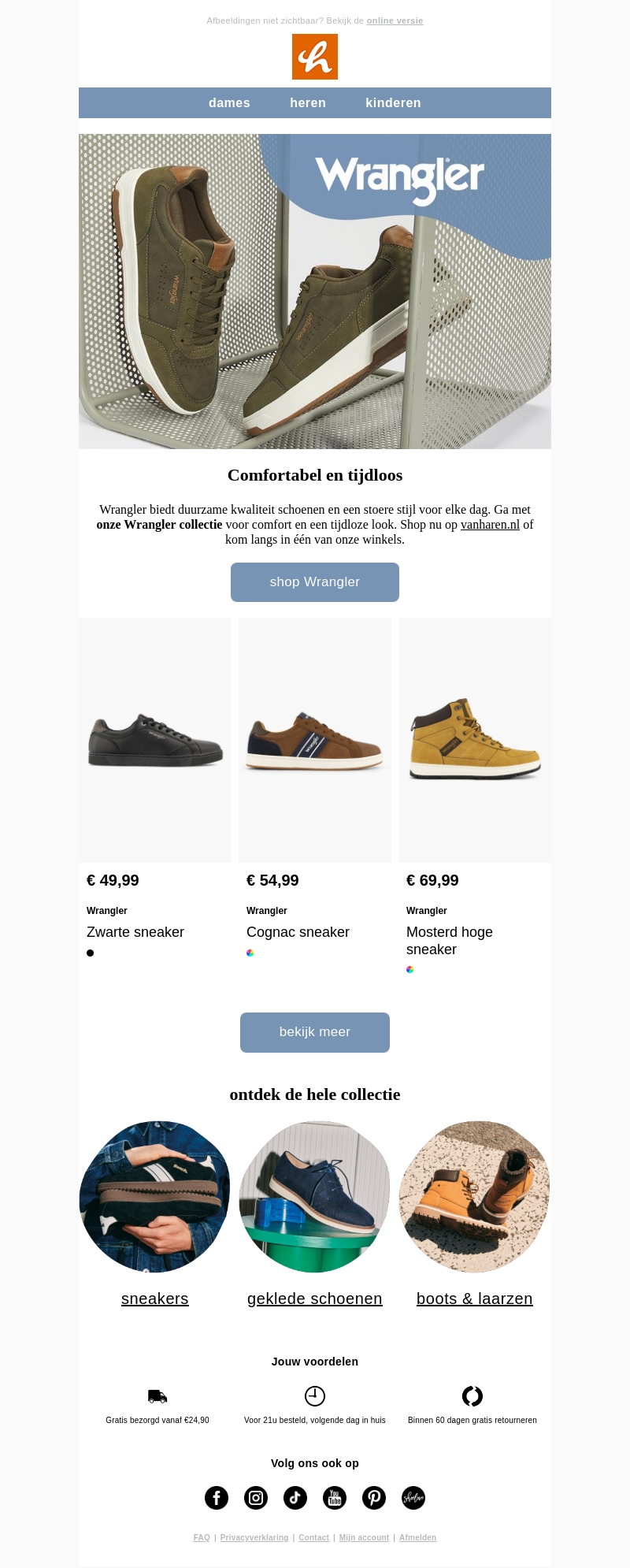Click the orange vanHaren logo
The height and width of the screenshot is (1568, 630).
pyautogui.click(x=315, y=56)
